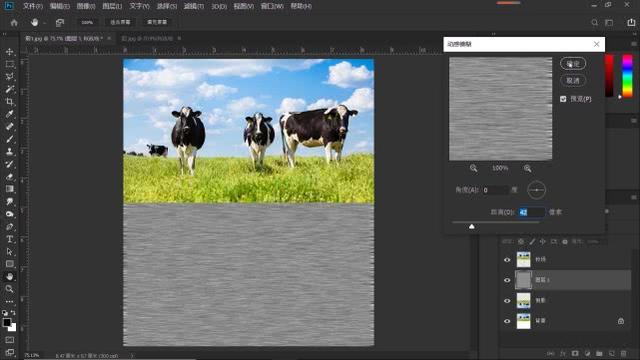Click the delete layer trash icon
640x360 pixels.
pos(624,353)
